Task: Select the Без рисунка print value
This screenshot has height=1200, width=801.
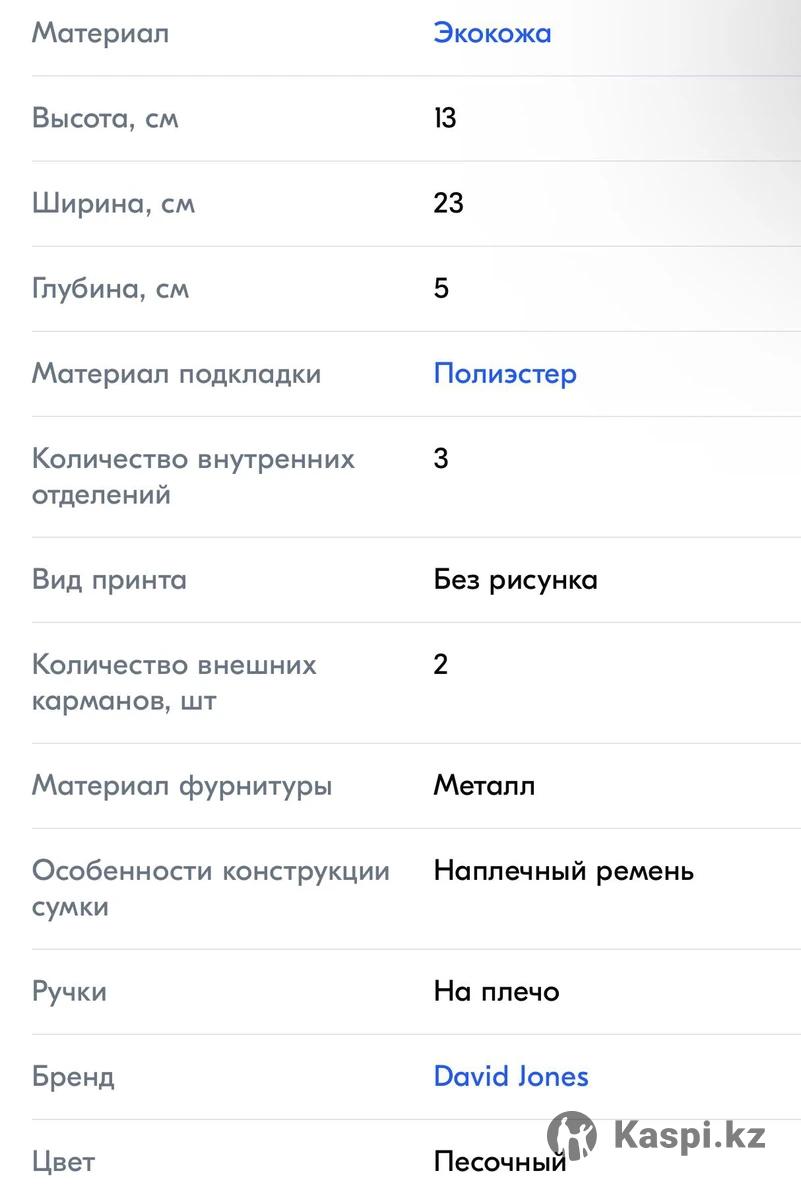Action: pyautogui.click(x=515, y=580)
